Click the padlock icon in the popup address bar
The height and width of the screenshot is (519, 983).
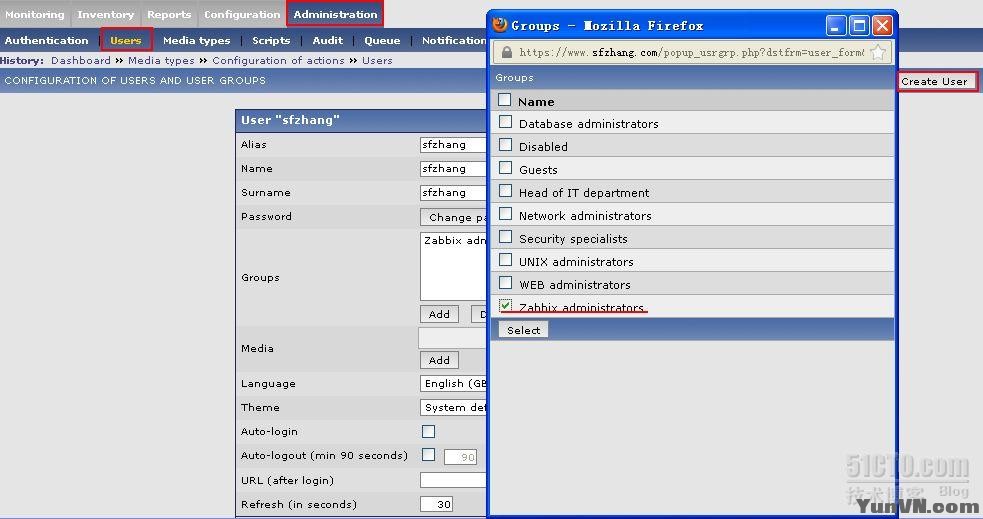click(x=507, y=52)
